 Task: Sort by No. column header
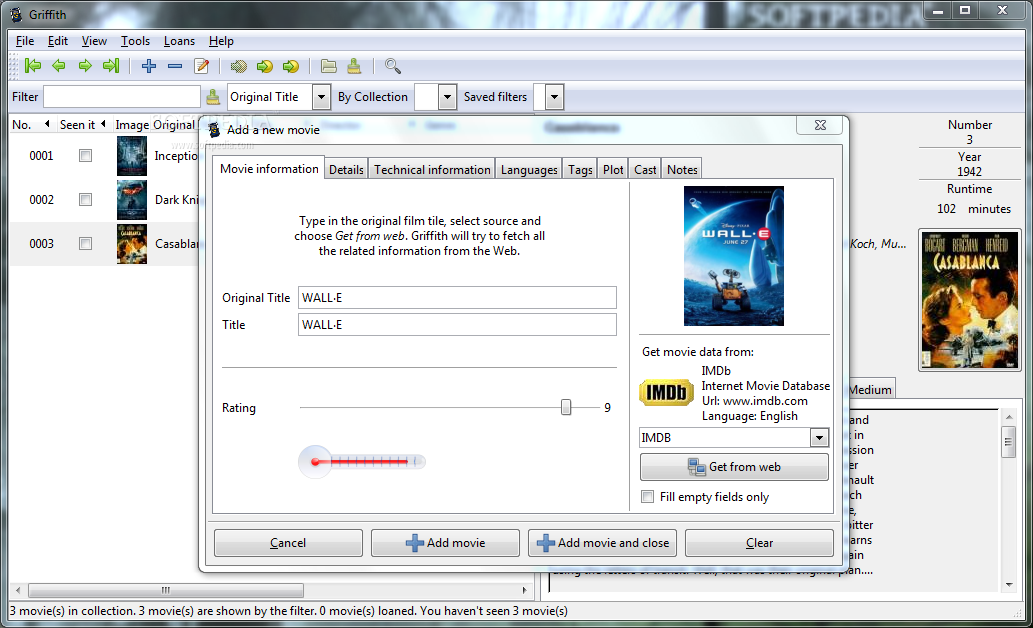[x=30, y=125]
